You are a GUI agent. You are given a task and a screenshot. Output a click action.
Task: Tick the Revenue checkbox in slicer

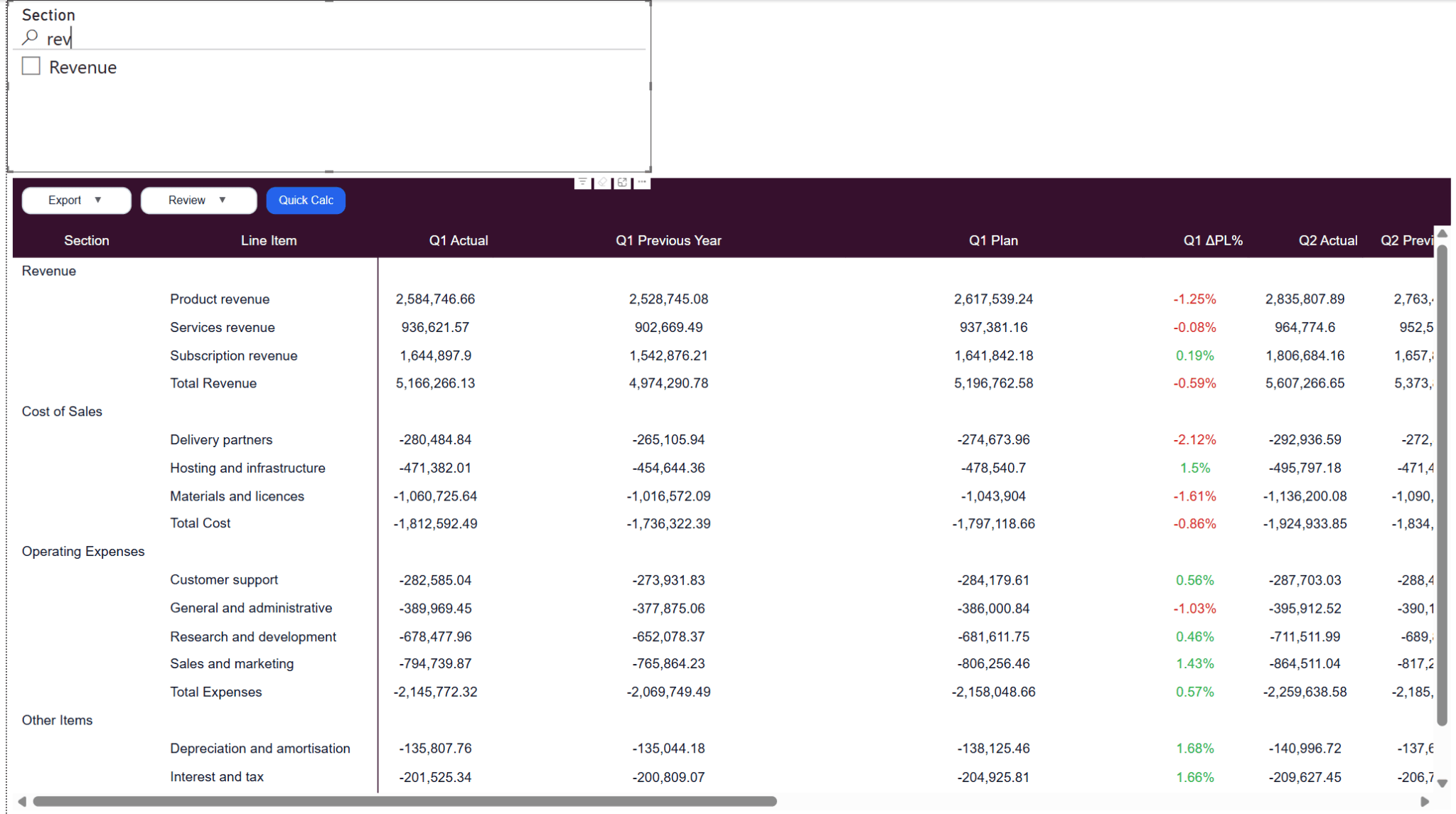click(31, 66)
